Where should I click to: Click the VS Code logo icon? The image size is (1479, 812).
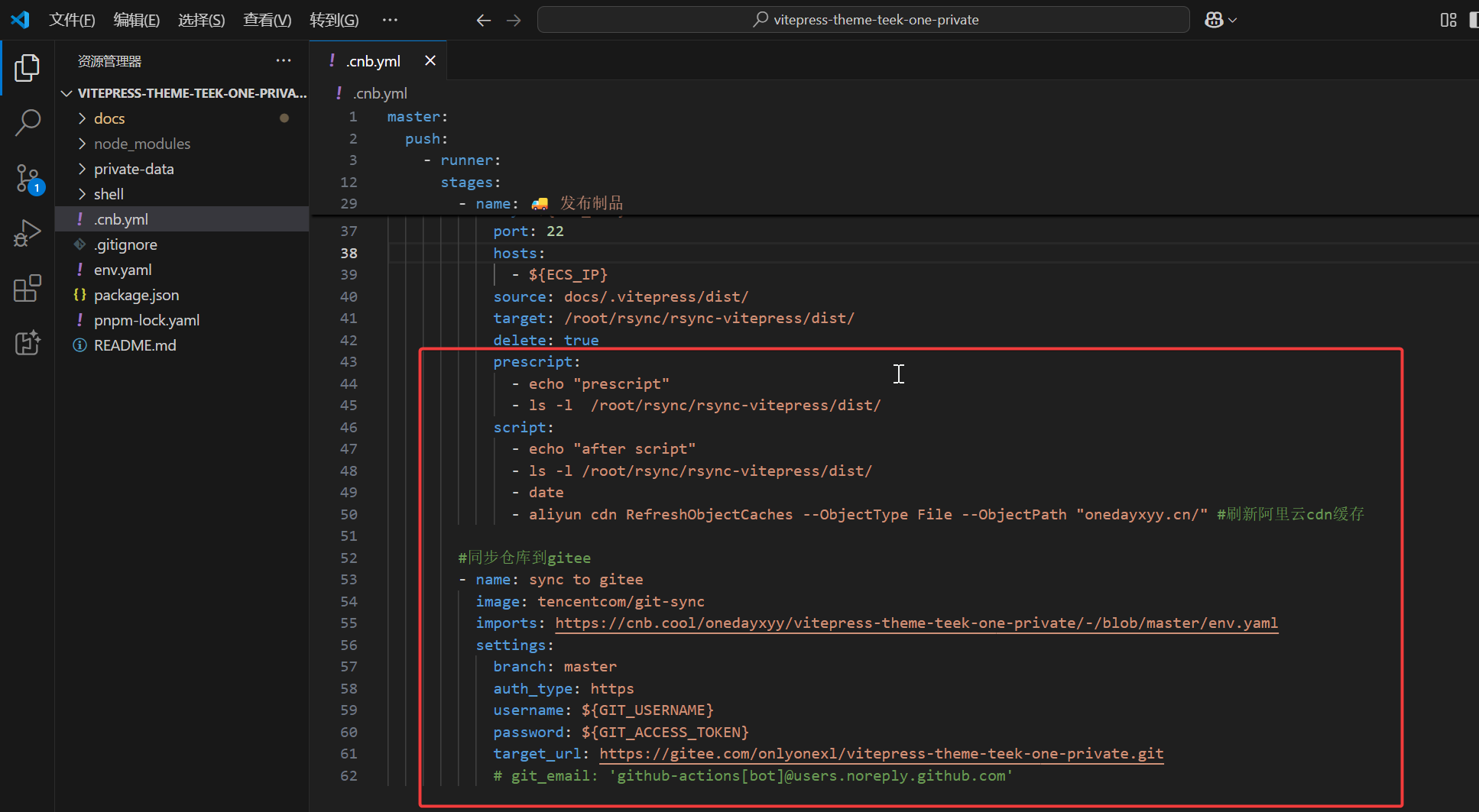pyautogui.click(x=21, y=20)
